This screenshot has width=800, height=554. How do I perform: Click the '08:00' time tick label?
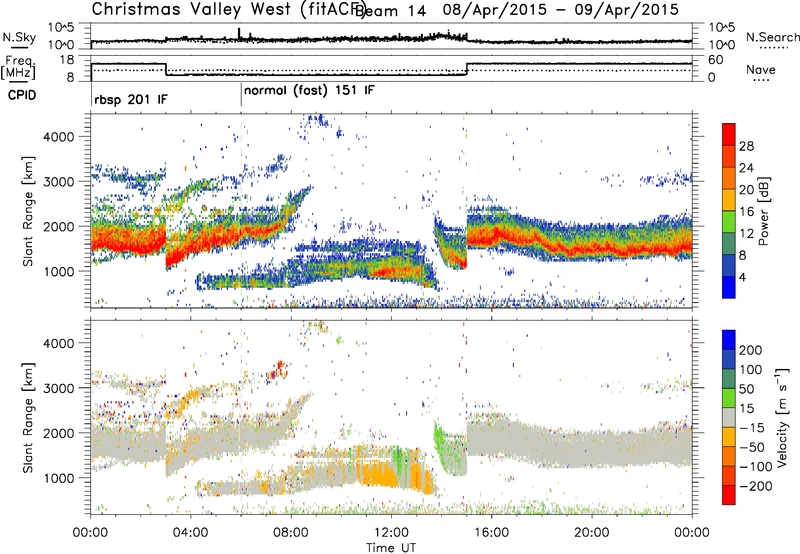291,533
